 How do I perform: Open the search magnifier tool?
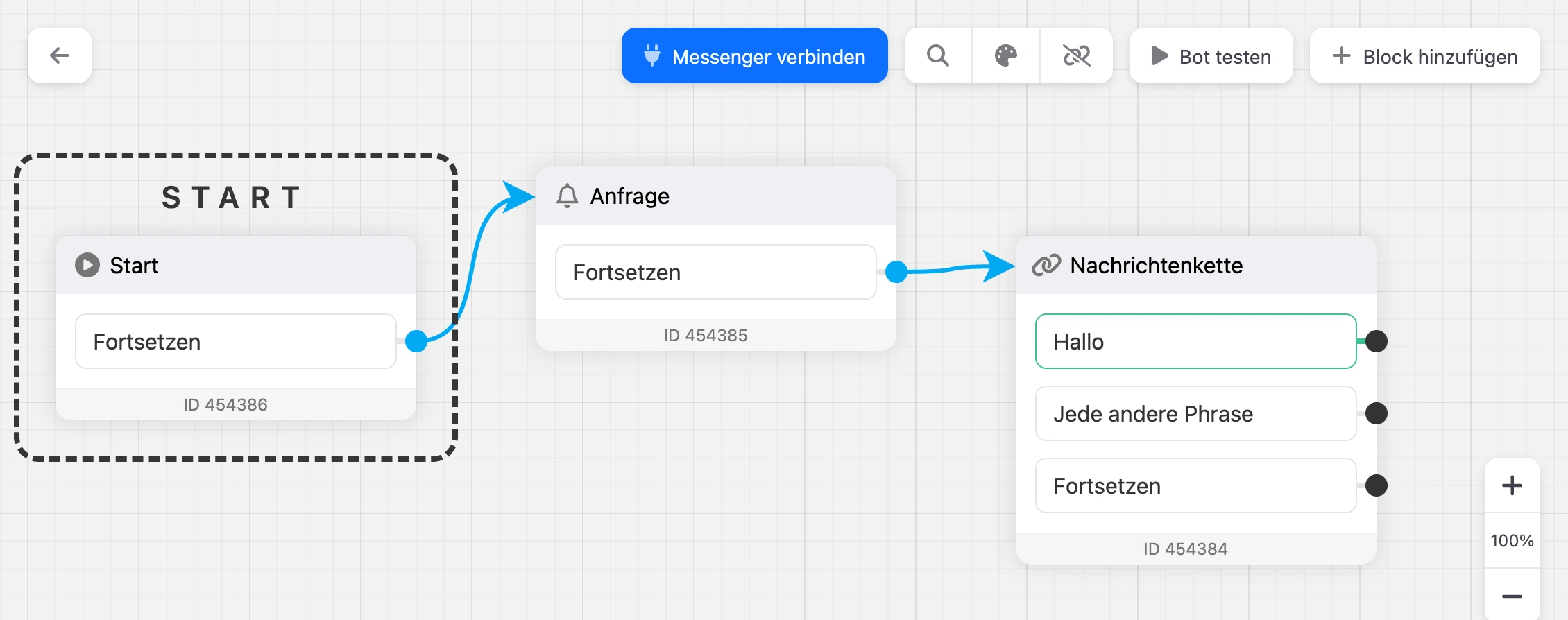938,55
